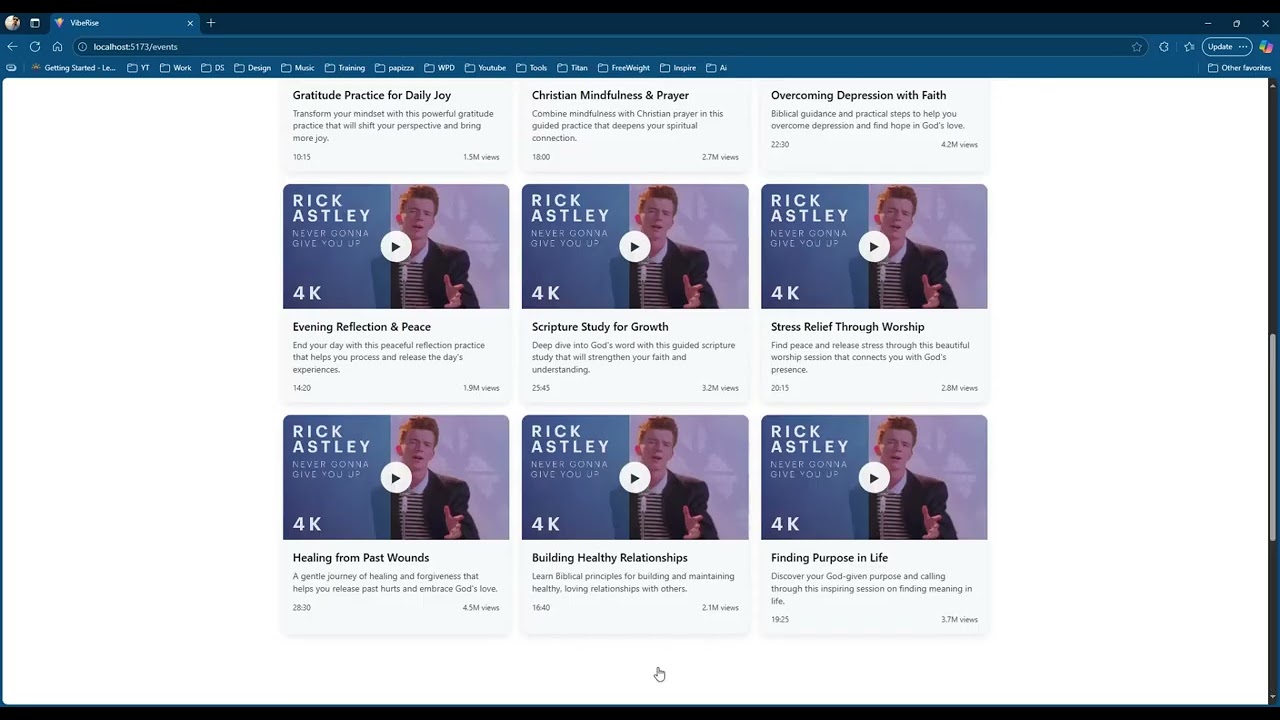Click the 22:30 duration label
Screen dimensions: 1280x720
tap(780, 145)
